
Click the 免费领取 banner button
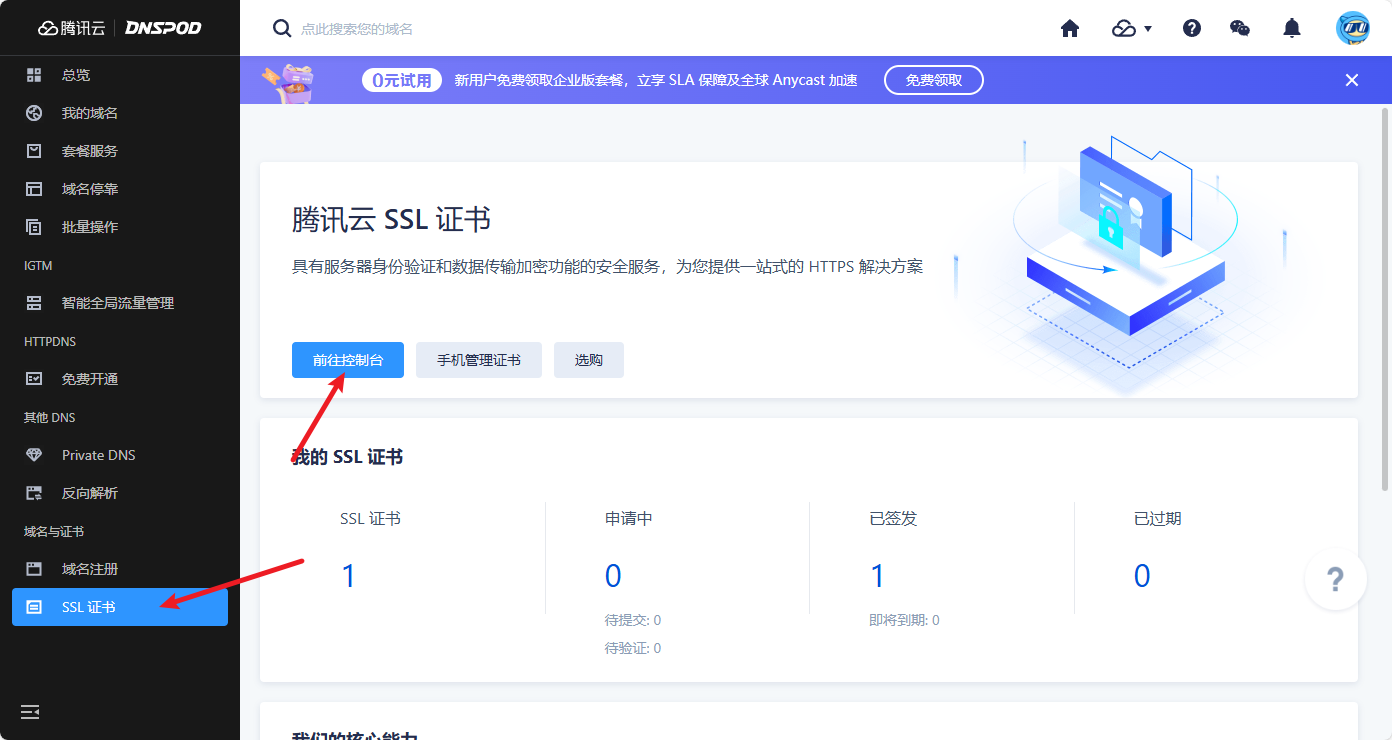tap(934, 80)
